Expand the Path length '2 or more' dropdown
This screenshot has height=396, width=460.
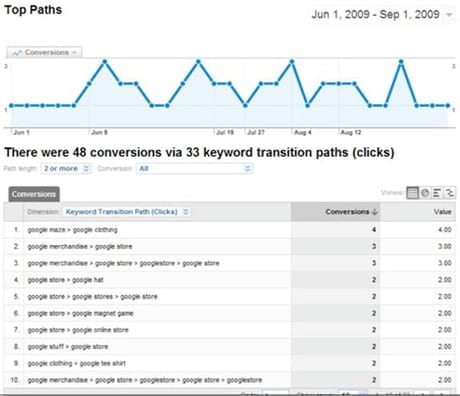click(66, 169)
